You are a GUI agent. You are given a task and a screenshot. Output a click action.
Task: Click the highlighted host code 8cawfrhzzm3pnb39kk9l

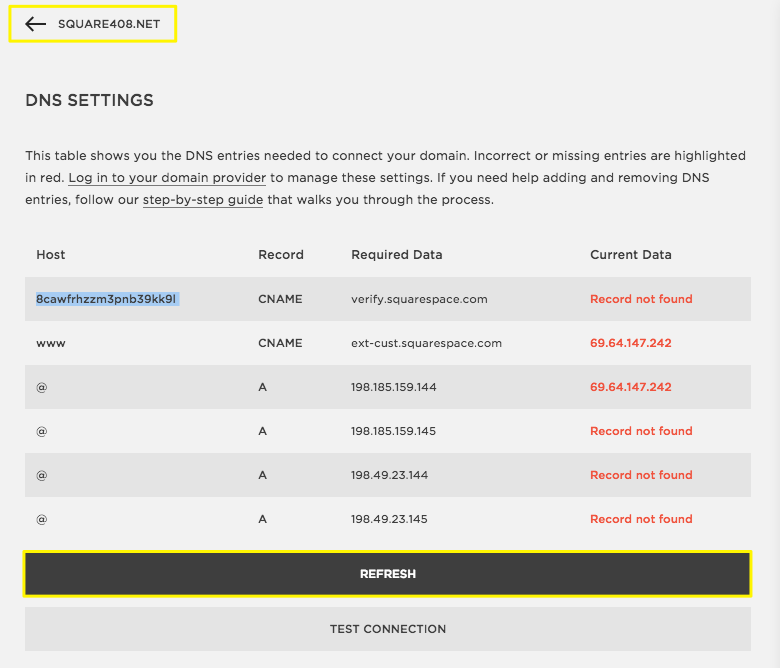107,299
